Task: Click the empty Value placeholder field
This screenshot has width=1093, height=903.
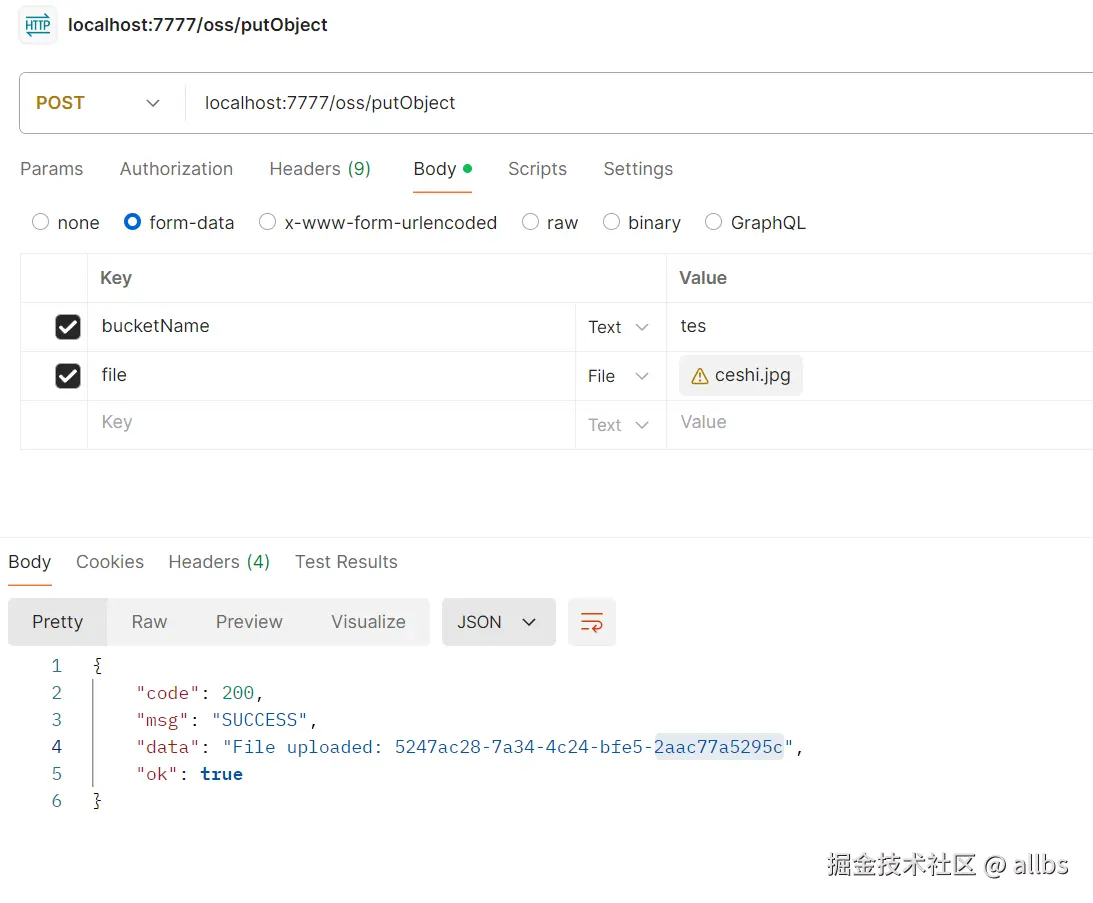Action: [x=880, y=423]
